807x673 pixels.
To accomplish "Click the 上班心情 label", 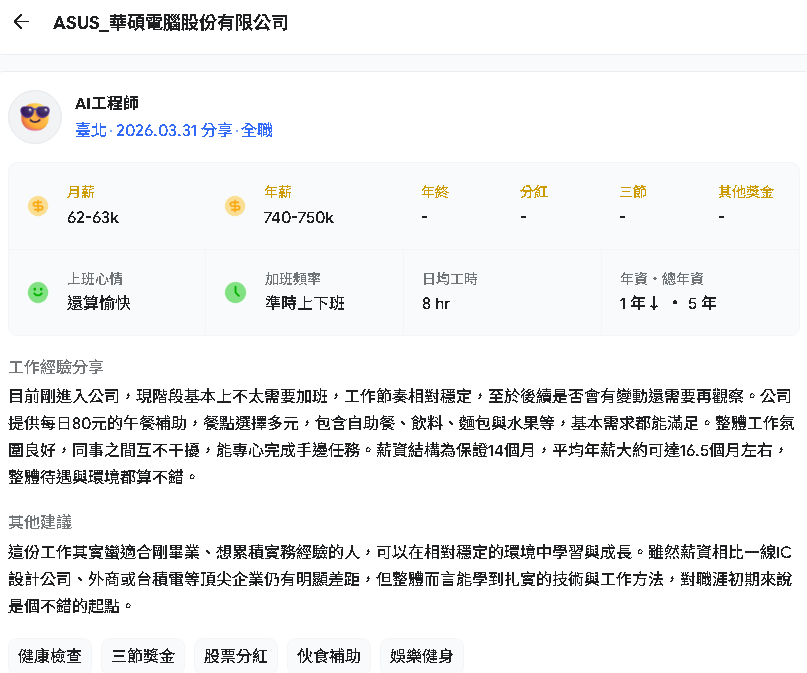I will [x=95, y=279].
